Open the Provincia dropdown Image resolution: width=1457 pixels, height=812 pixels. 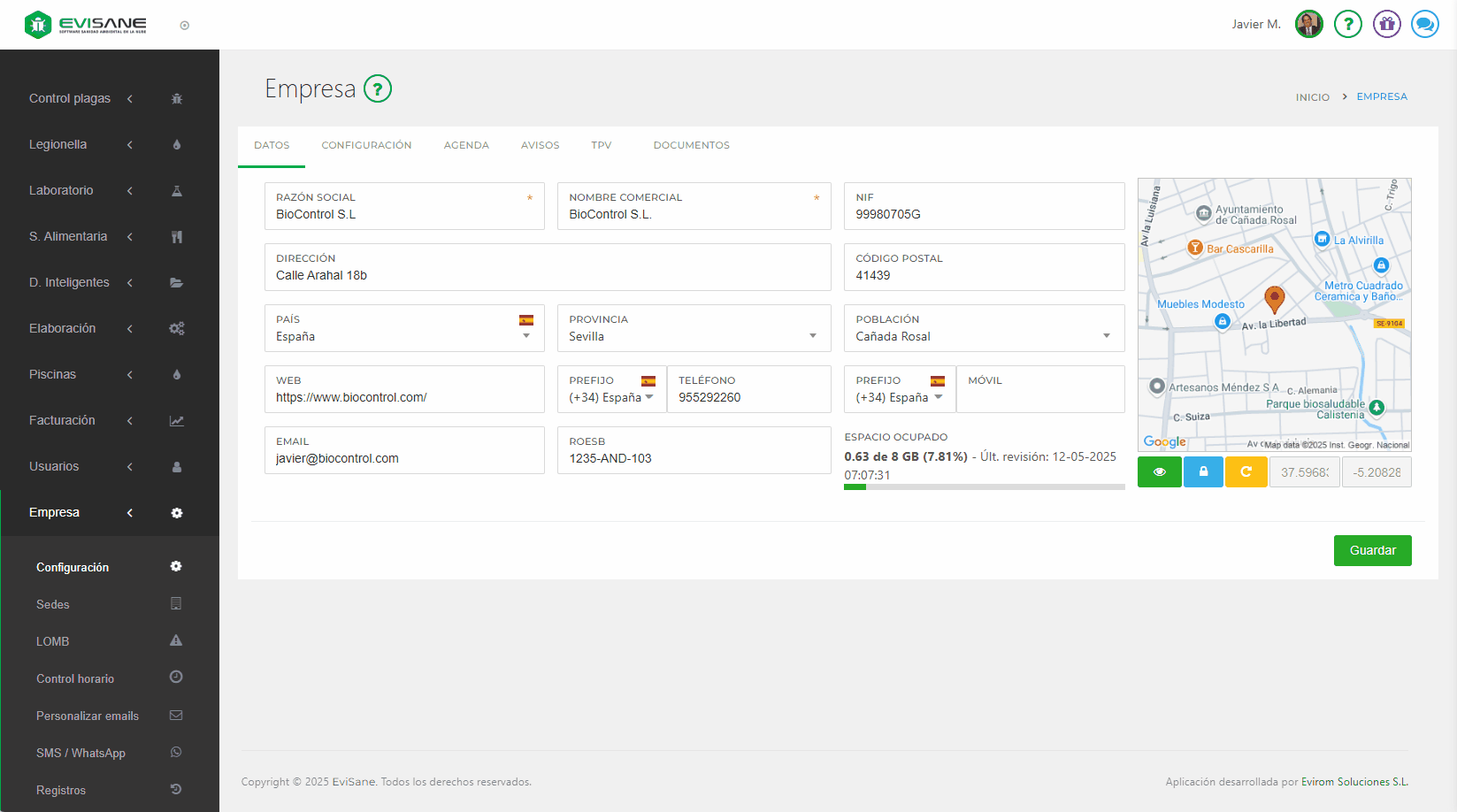(694, 328)
